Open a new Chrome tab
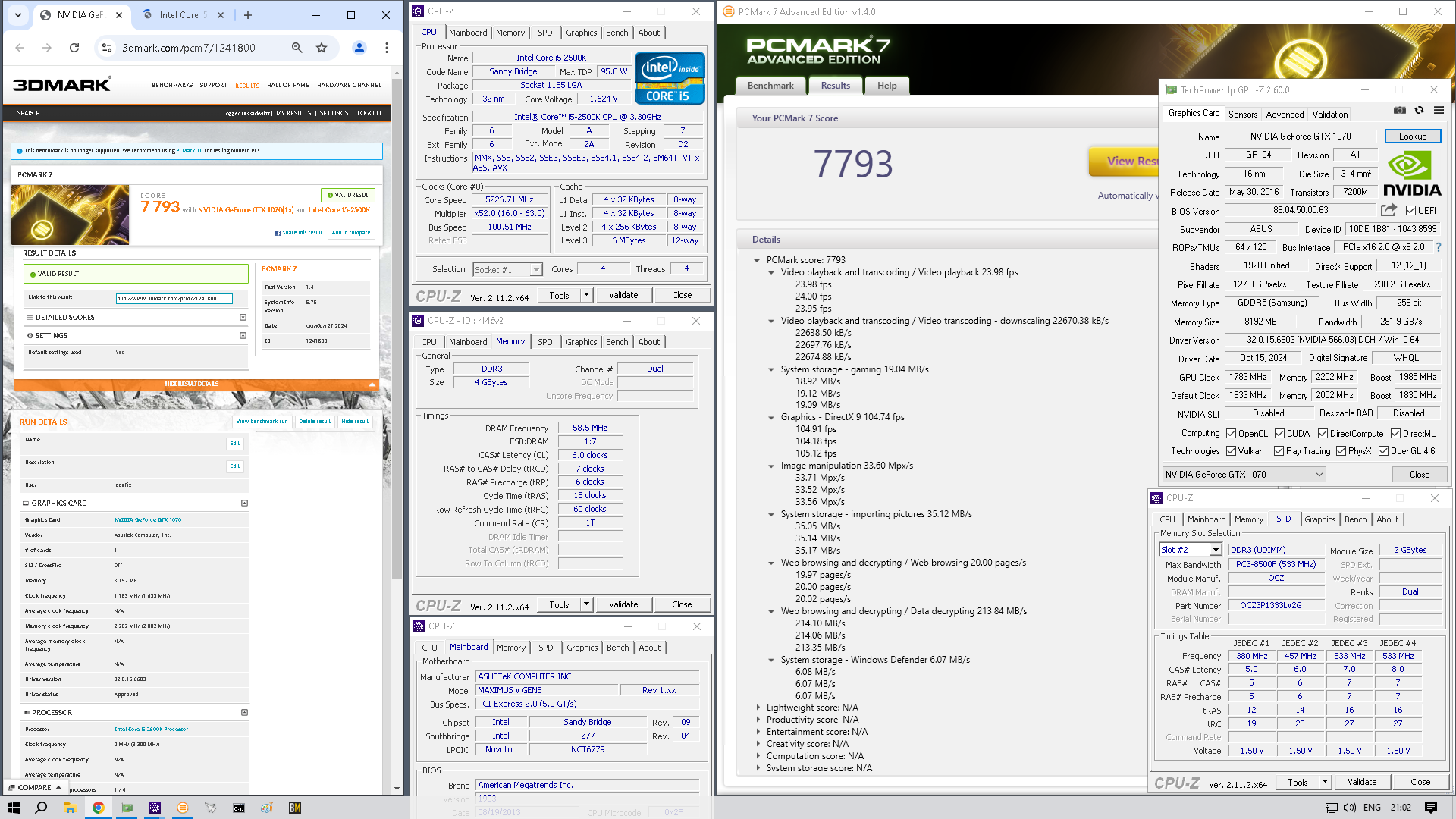Image resolution: width=1456 pixels, height=819 pixels. 247,14
